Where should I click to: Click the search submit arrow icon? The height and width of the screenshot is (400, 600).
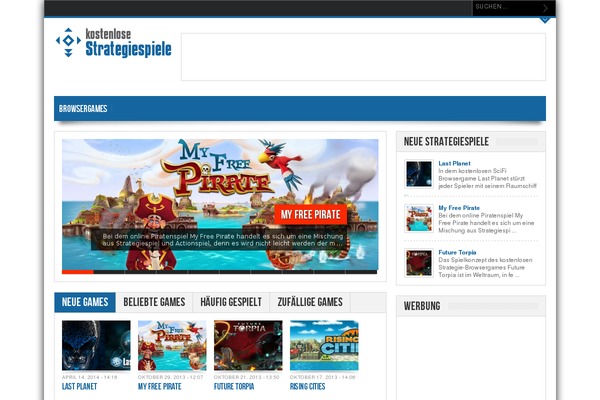[545, 8]
